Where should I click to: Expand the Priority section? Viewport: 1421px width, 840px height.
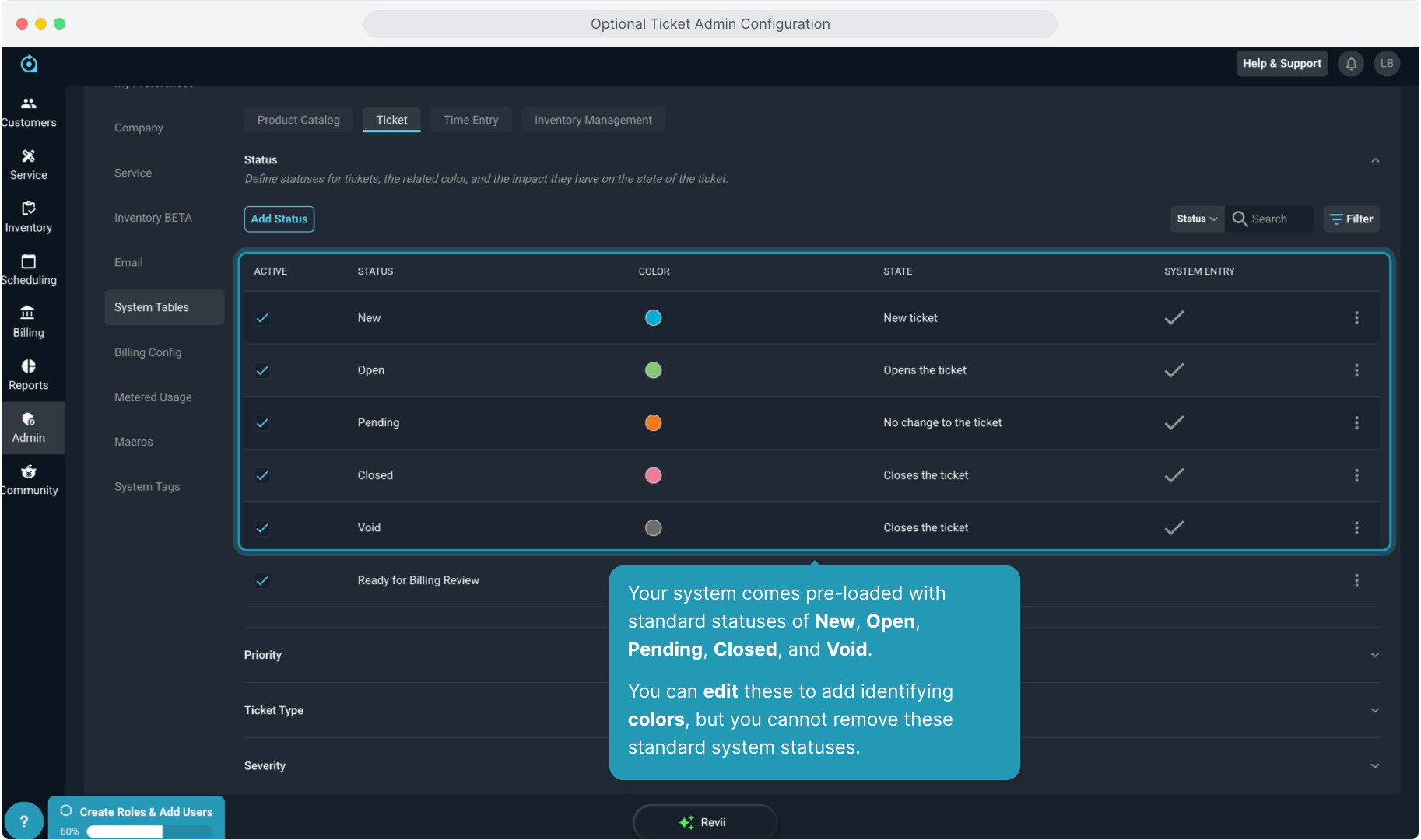pos(1374,655)
